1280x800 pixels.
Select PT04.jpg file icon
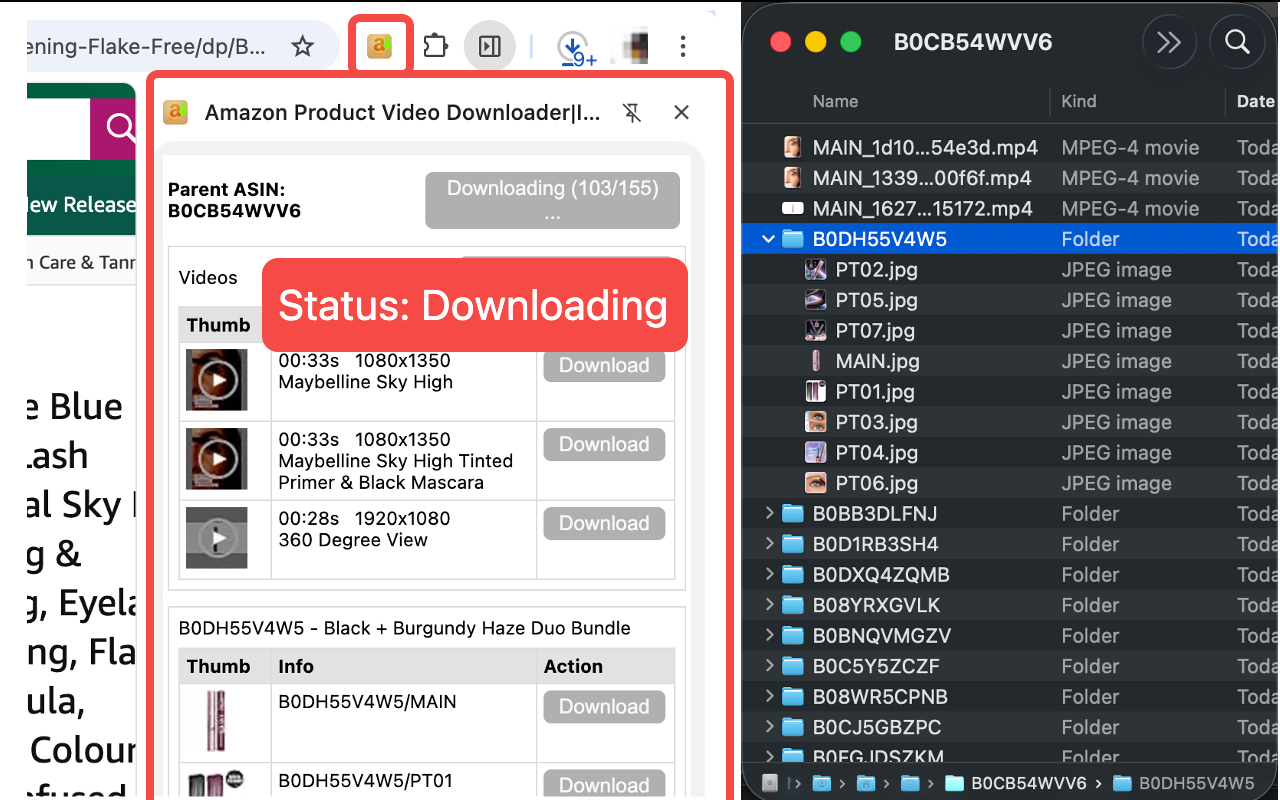pos(816,452)
